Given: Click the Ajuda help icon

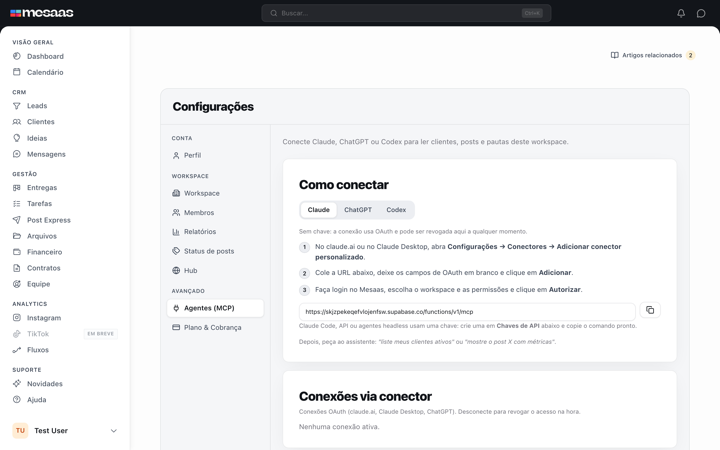Looking at the screenshot, I should [x=17, y=399].
